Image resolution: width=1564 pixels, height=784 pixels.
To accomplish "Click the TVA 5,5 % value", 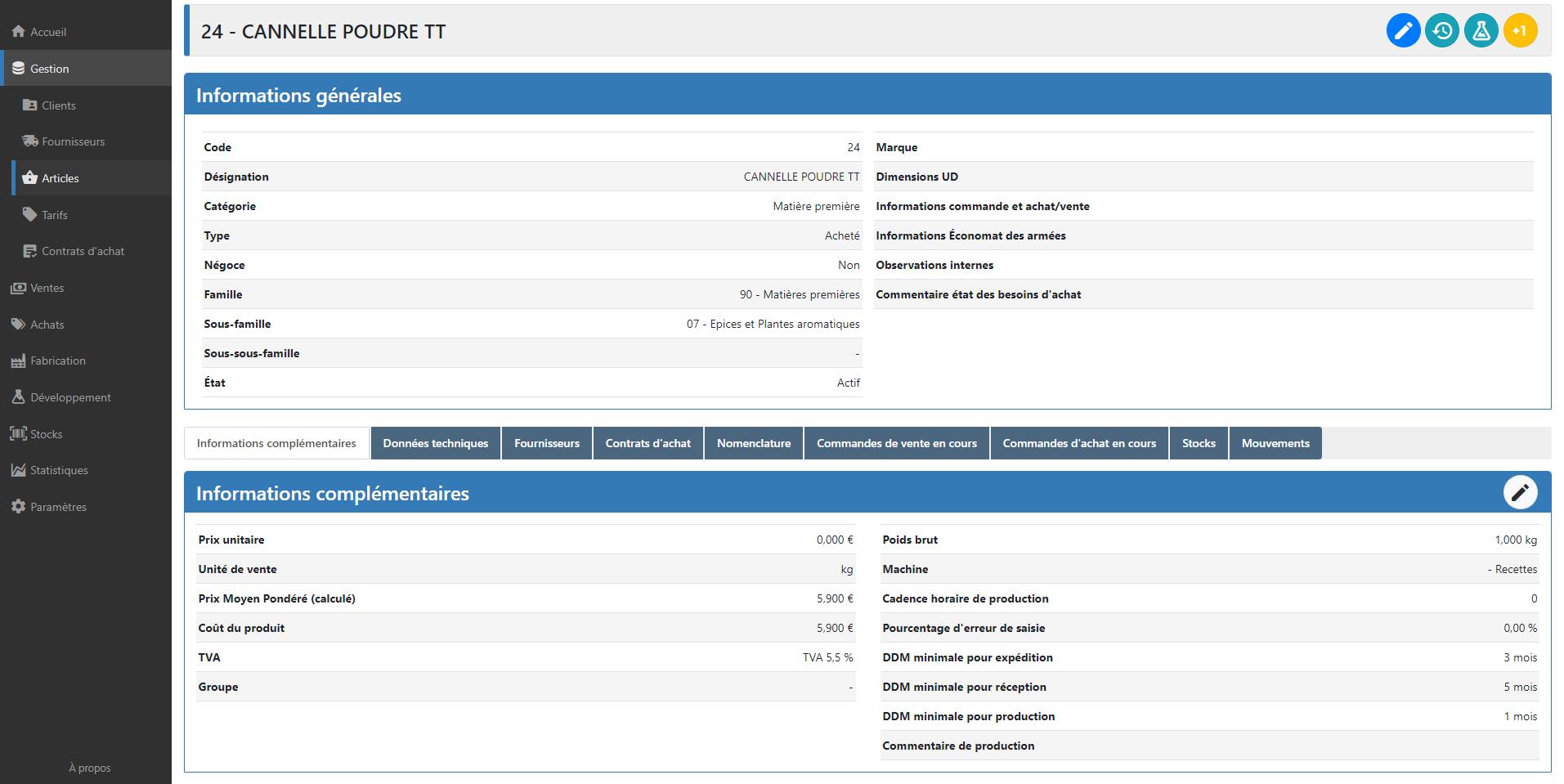I will coord(827,657).
